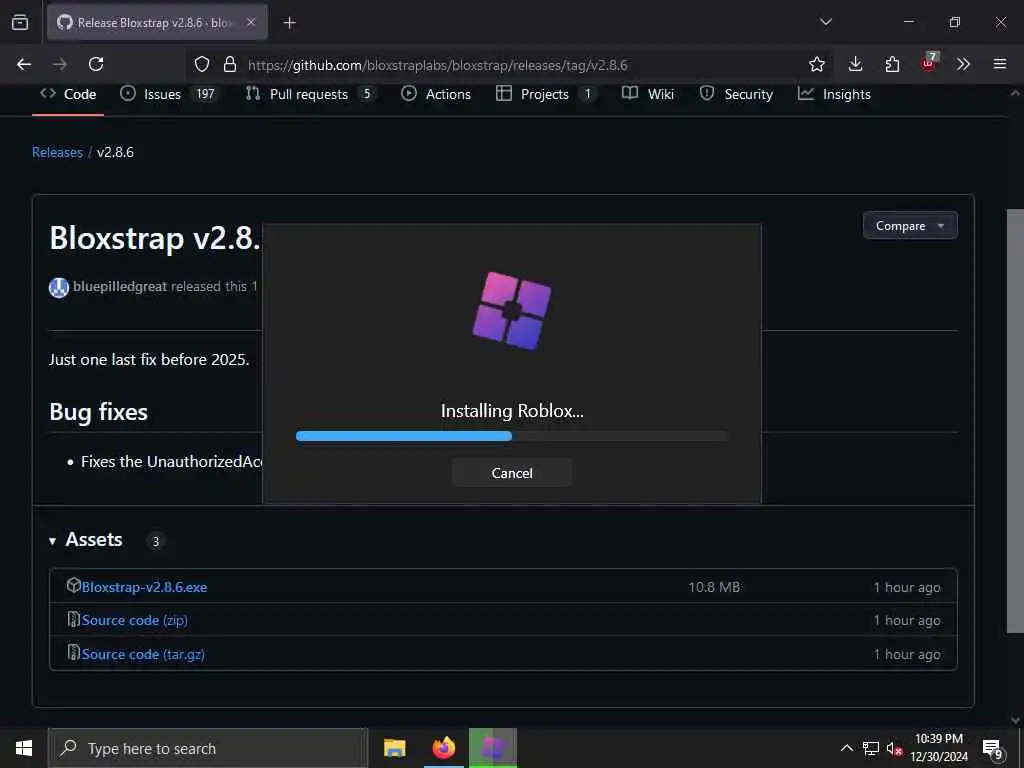
Task: Select the Release Bloxstrap v2.8.6 browser tab
Action: pos(157,23)
